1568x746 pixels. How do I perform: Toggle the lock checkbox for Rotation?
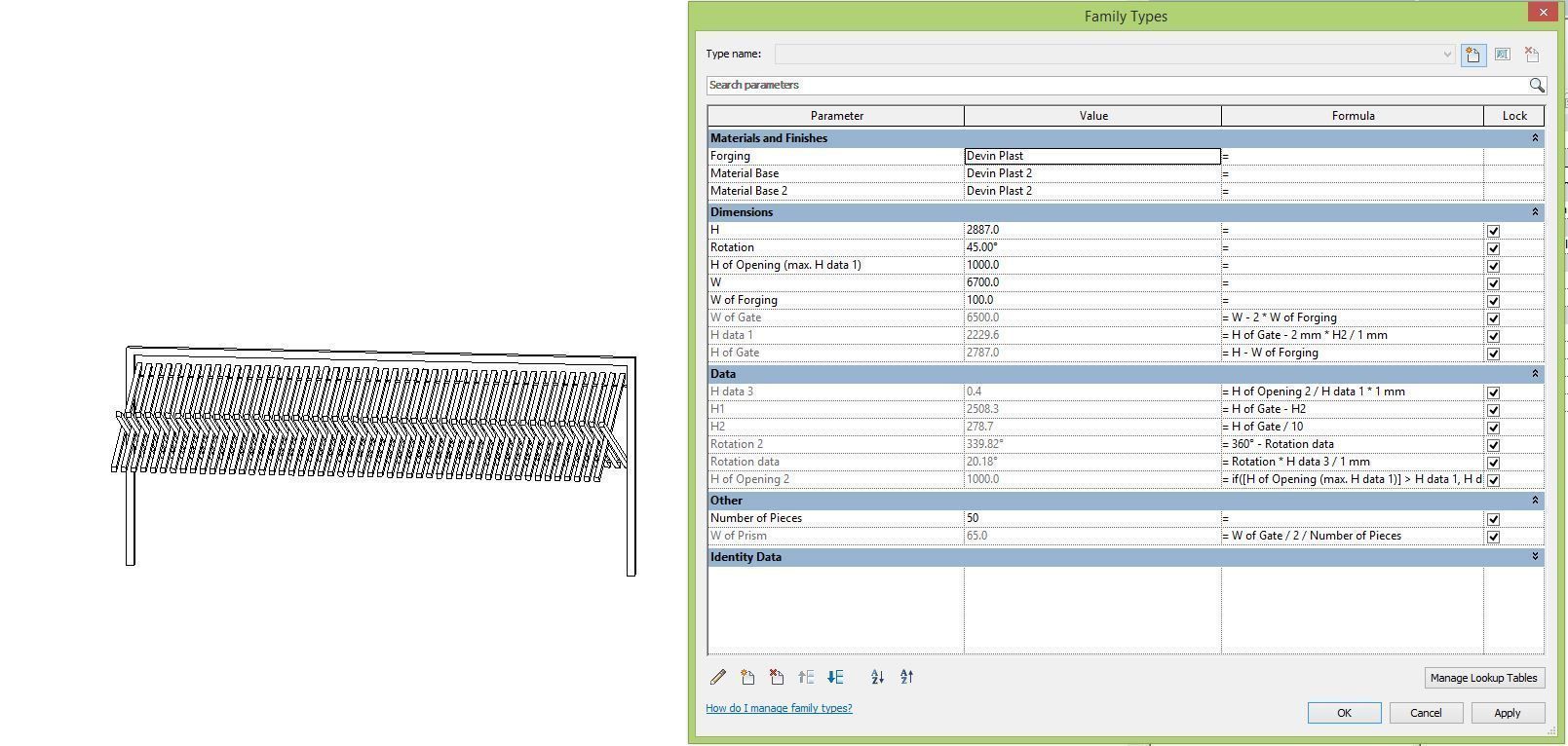coord(1493,248)
